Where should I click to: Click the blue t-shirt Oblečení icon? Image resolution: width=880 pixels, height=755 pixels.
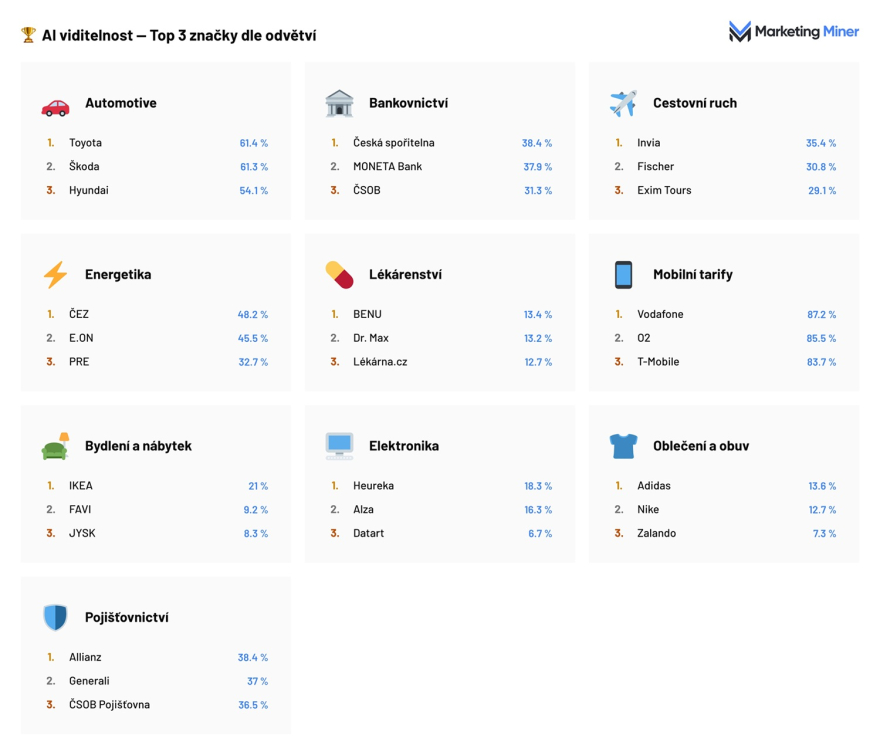click(x=623, y=446)
